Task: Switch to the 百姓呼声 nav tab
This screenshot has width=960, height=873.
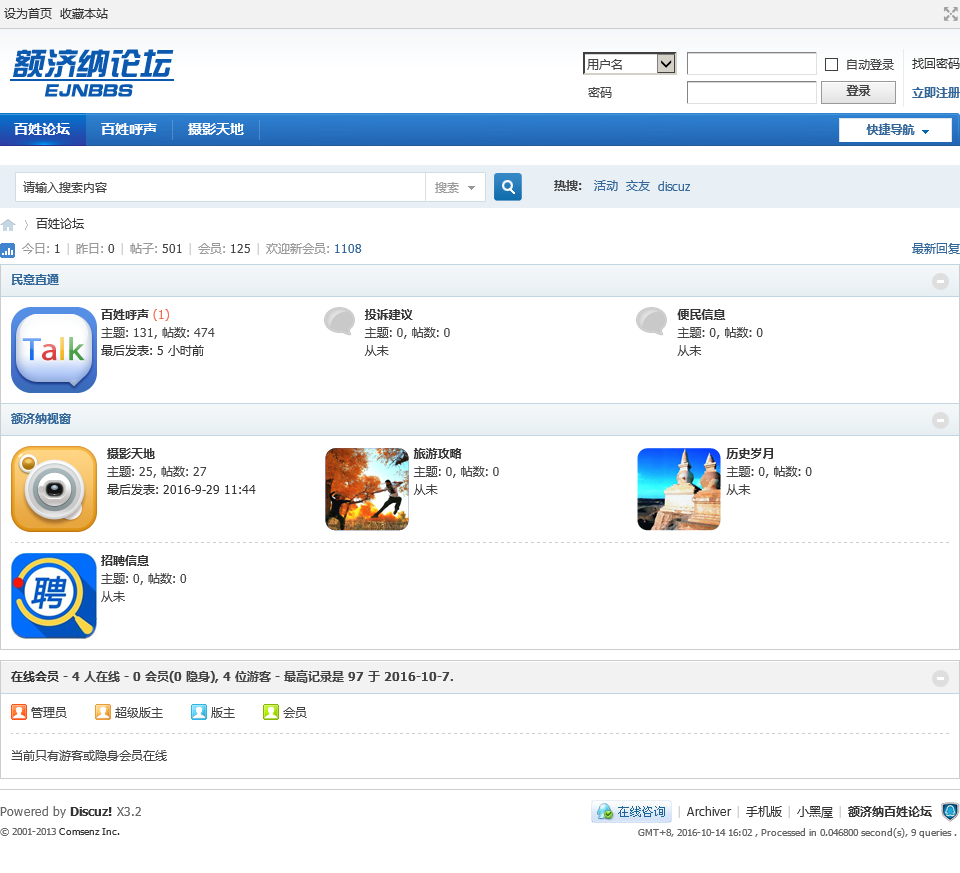Action: pos(129,129)
